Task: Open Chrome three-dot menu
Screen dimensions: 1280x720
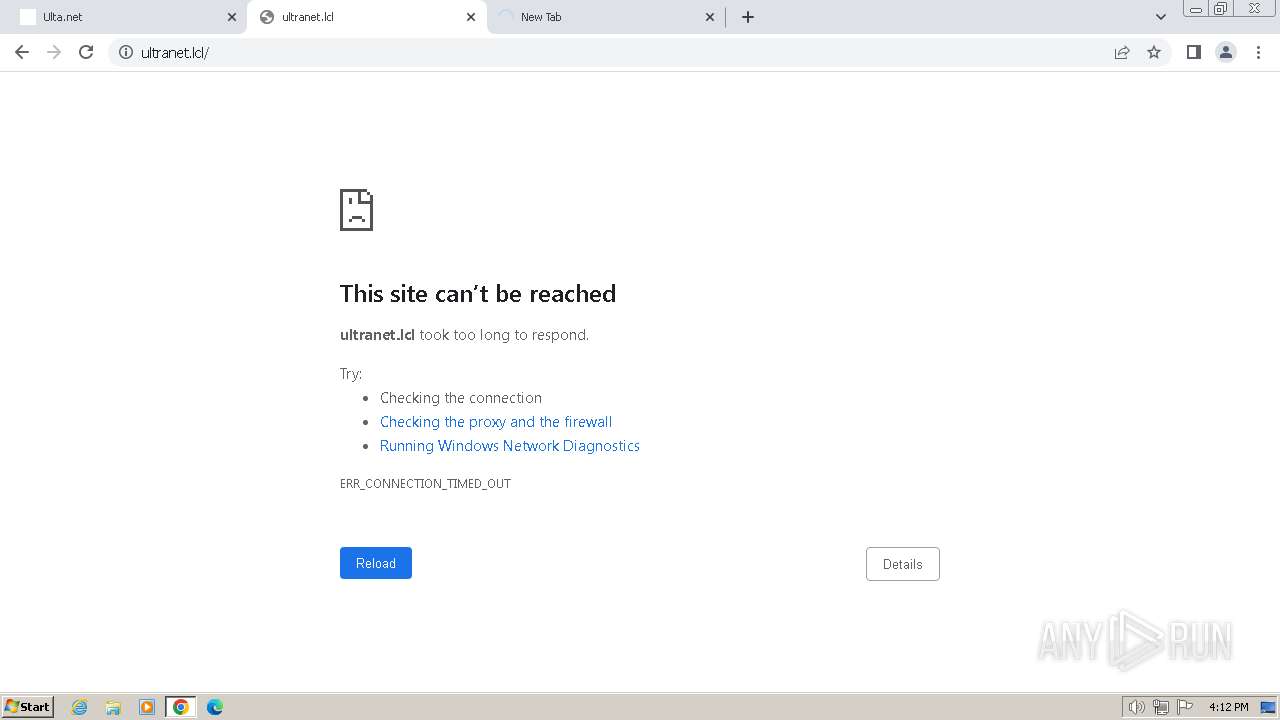Action: coord(1258,52)
